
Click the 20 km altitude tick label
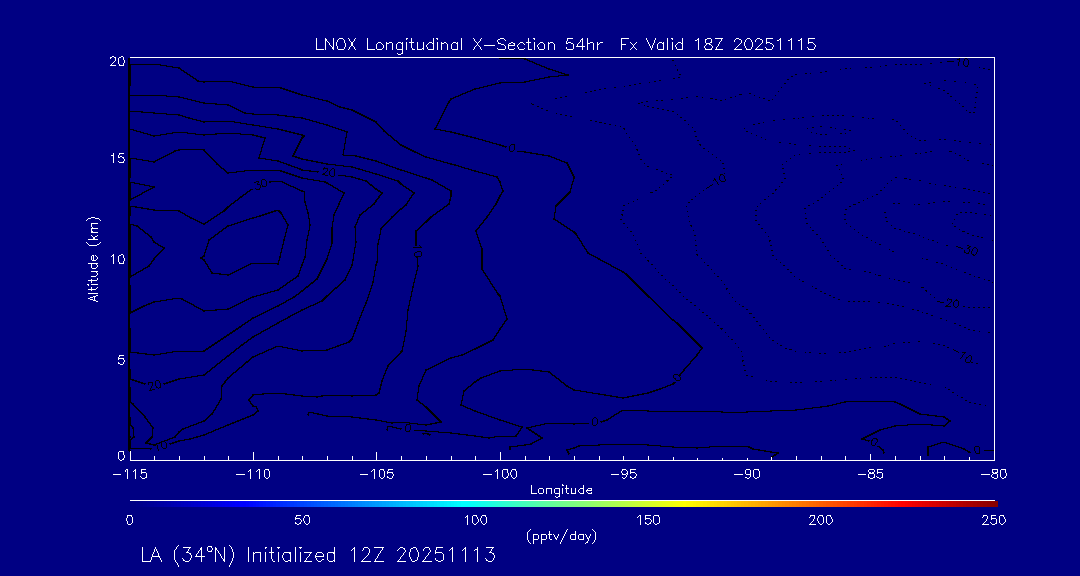coord(116,62)
